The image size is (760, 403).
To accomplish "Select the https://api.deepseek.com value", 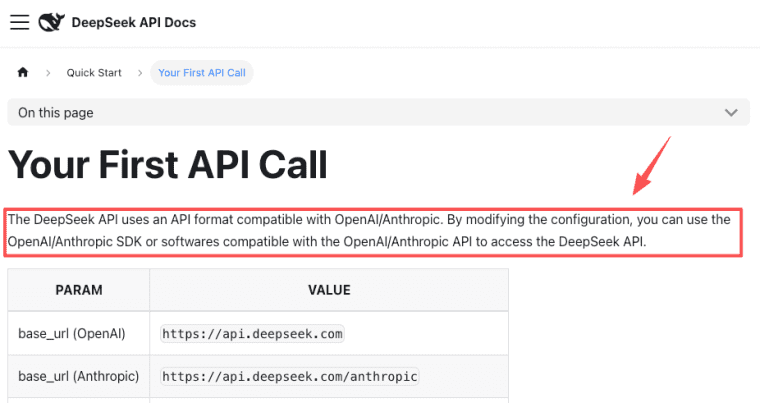I will coord(252,334).
